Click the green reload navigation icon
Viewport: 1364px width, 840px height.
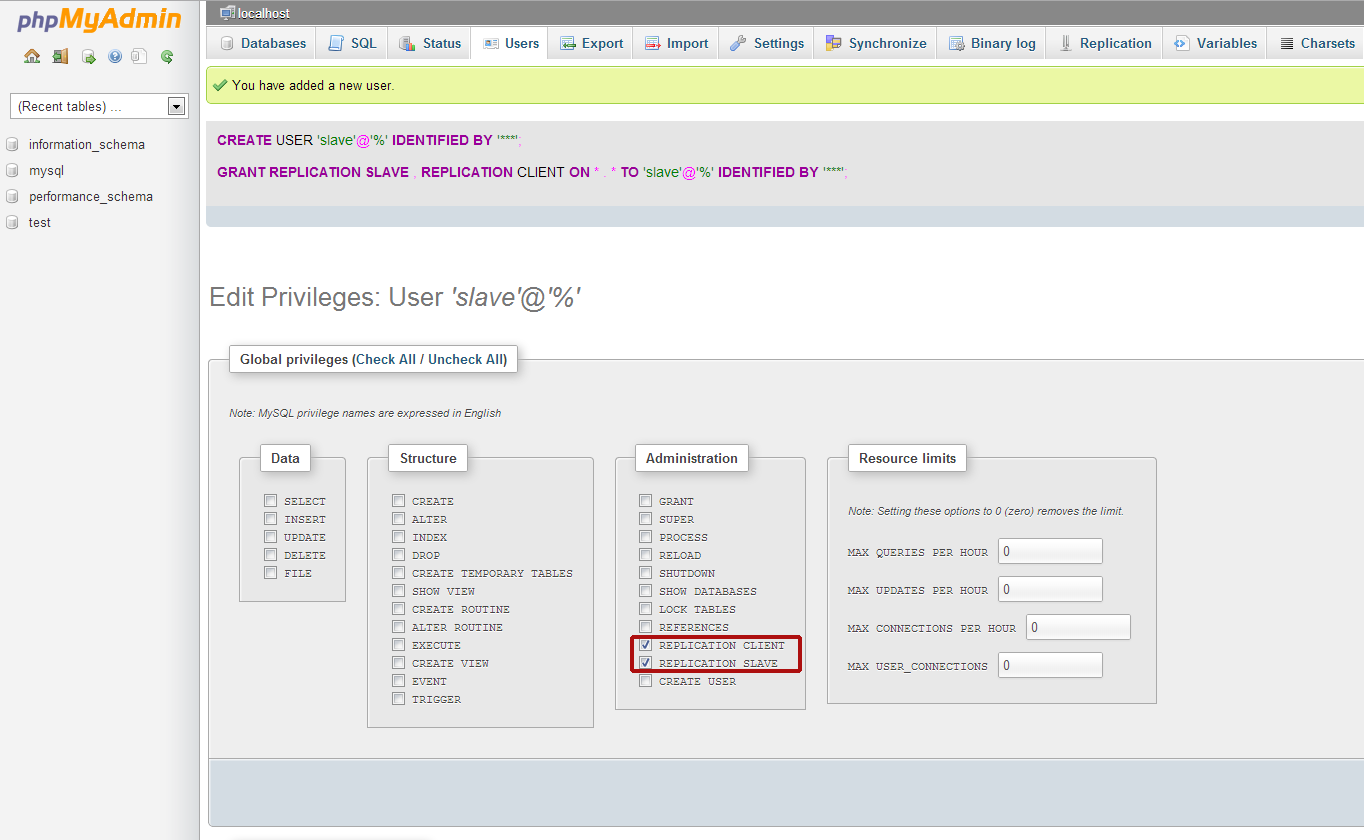(x=167, y=56)
